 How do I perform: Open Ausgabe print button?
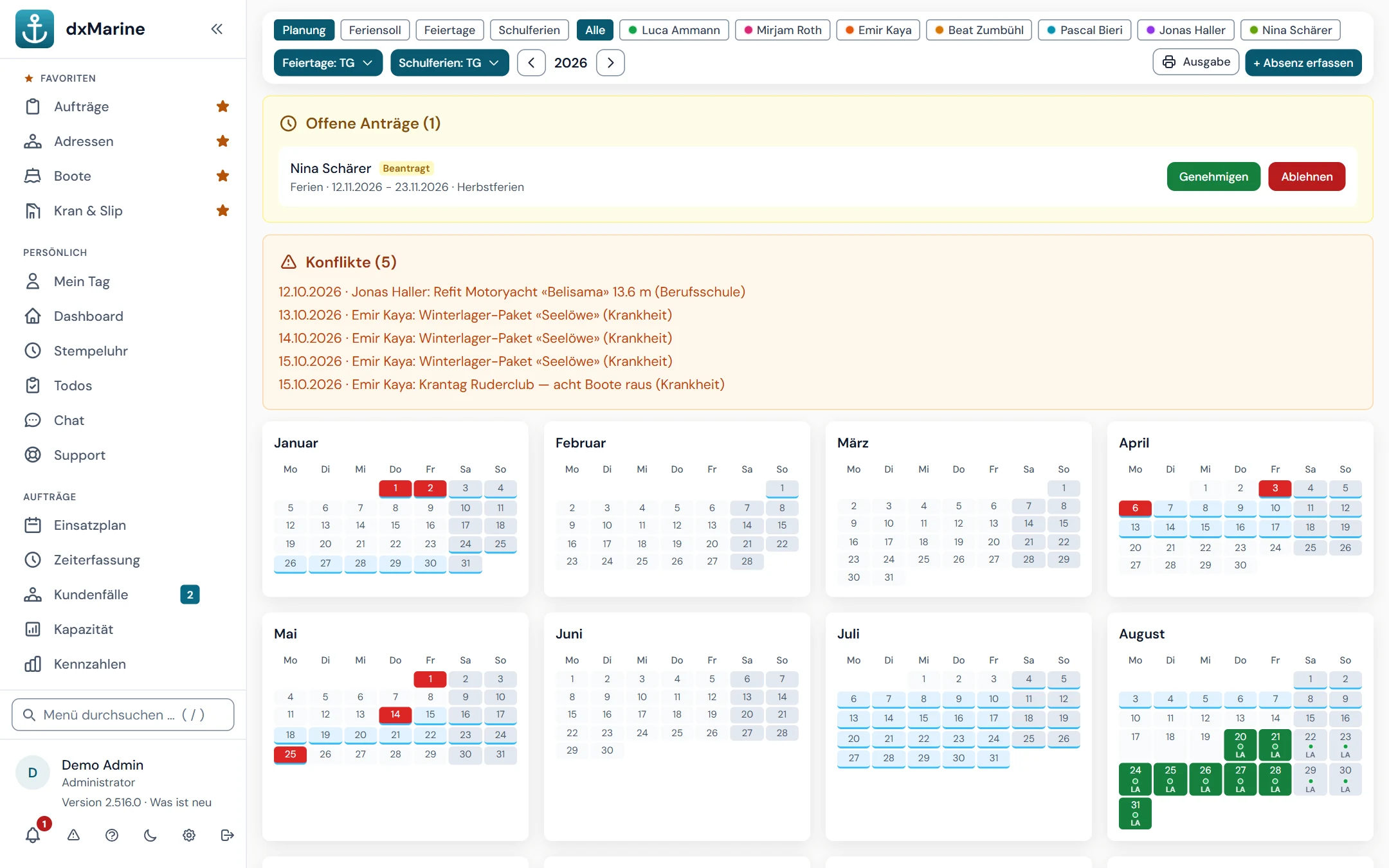point(1196,62)
